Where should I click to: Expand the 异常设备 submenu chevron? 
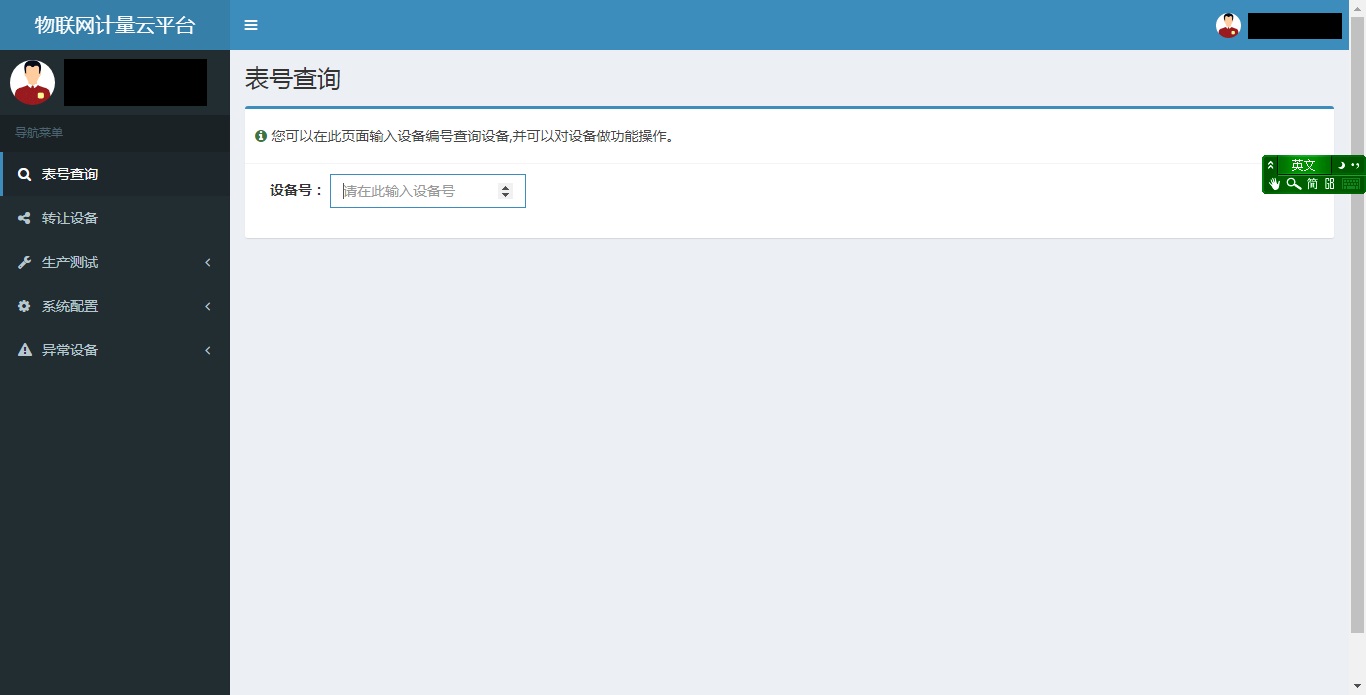tap(208, 350)
